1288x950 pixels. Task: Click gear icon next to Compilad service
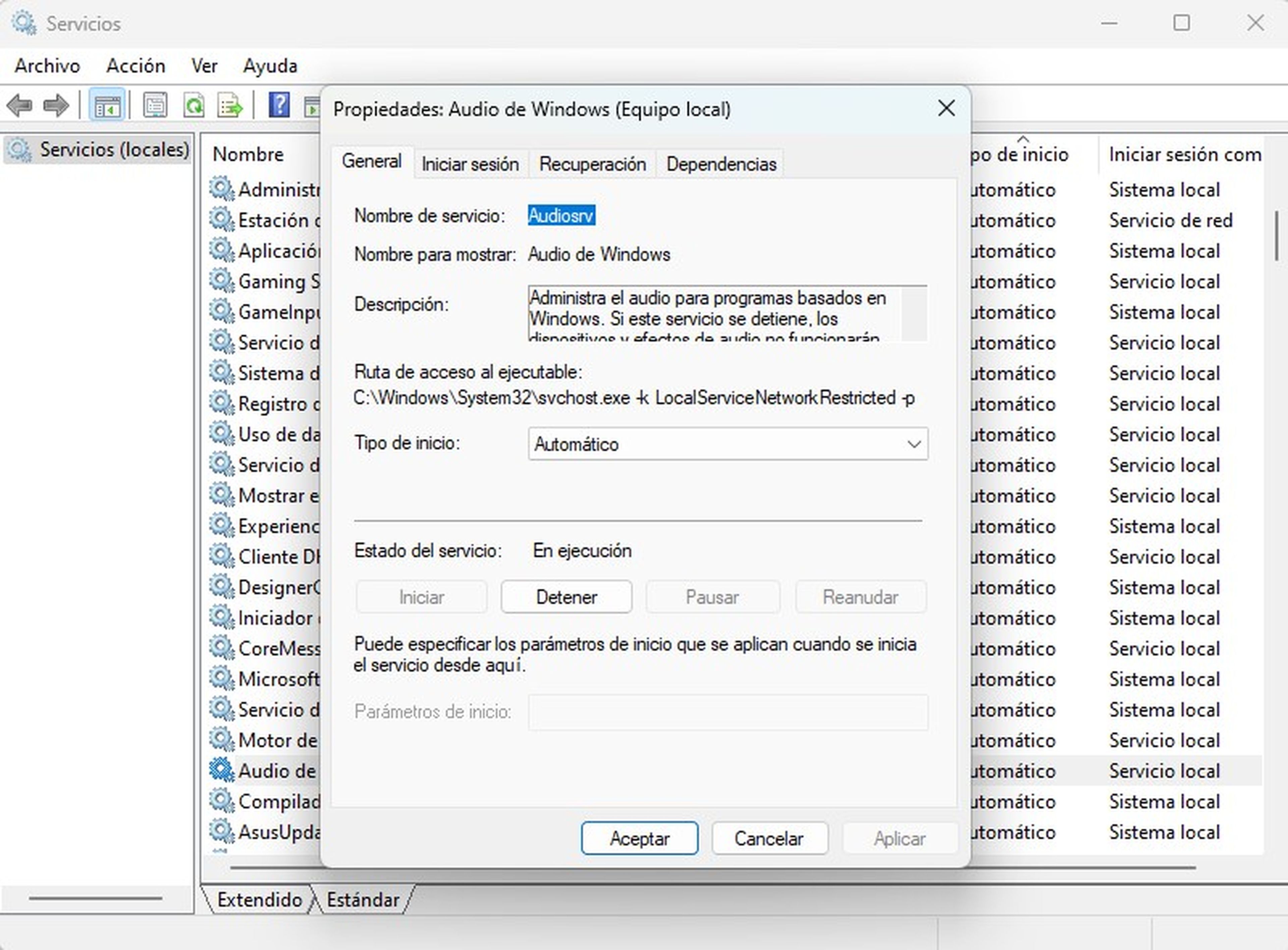[221, 801]
